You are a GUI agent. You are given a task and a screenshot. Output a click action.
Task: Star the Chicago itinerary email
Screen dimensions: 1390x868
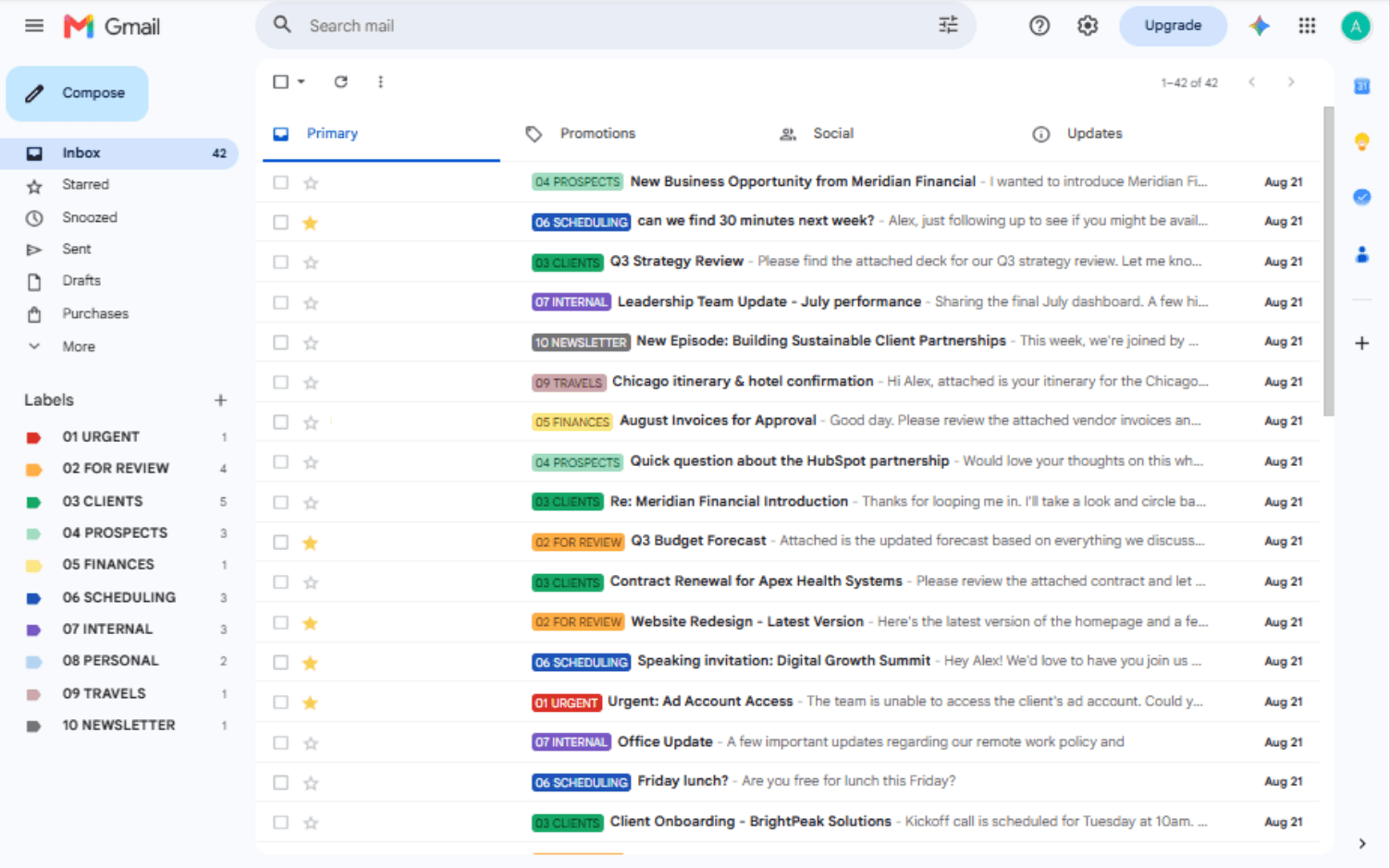pos(311,382)
